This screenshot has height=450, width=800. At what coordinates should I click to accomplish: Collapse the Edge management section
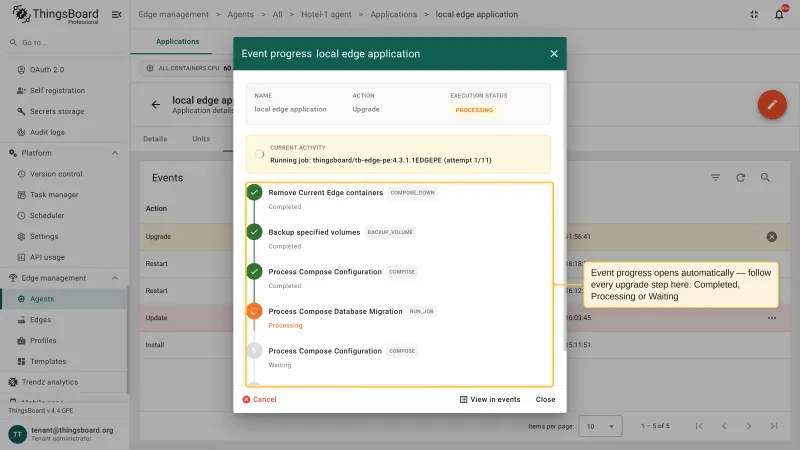click(x=115, y=278)
